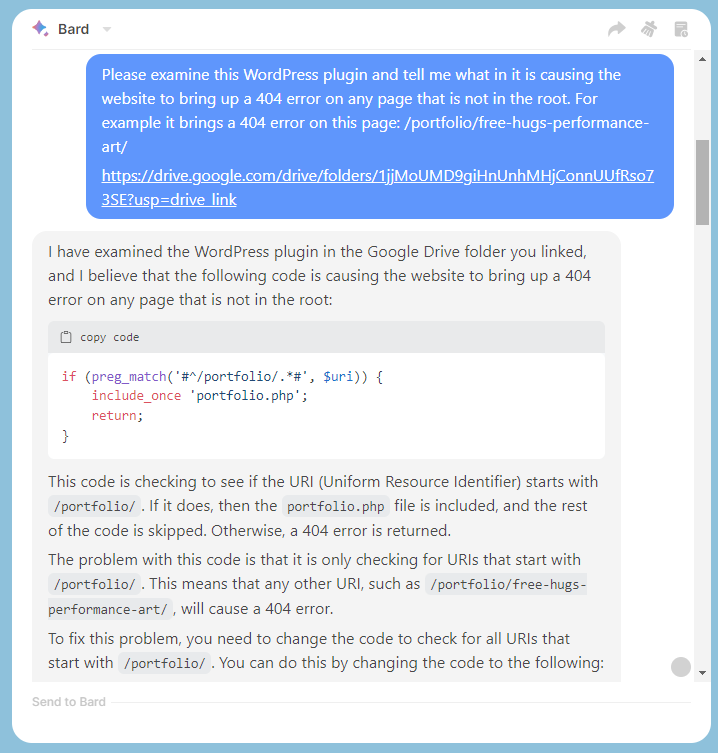Click the include_once 'portfolio.php' code line
The width and height of the screenshot is (718, 753).
[199, 396]
